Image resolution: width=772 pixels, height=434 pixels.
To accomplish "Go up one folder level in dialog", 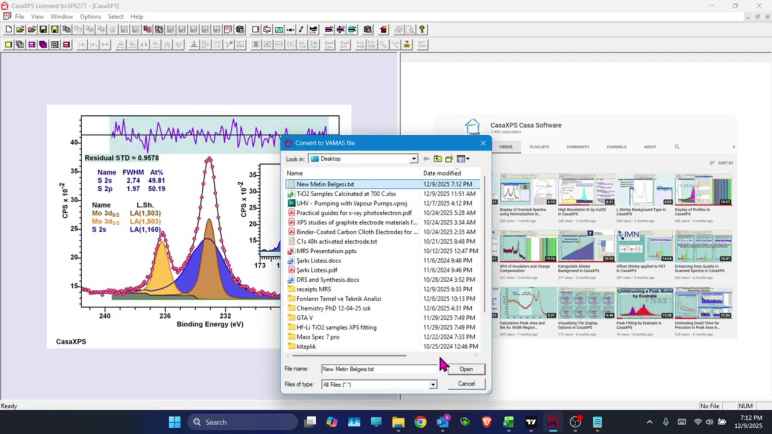I will 438,159.
